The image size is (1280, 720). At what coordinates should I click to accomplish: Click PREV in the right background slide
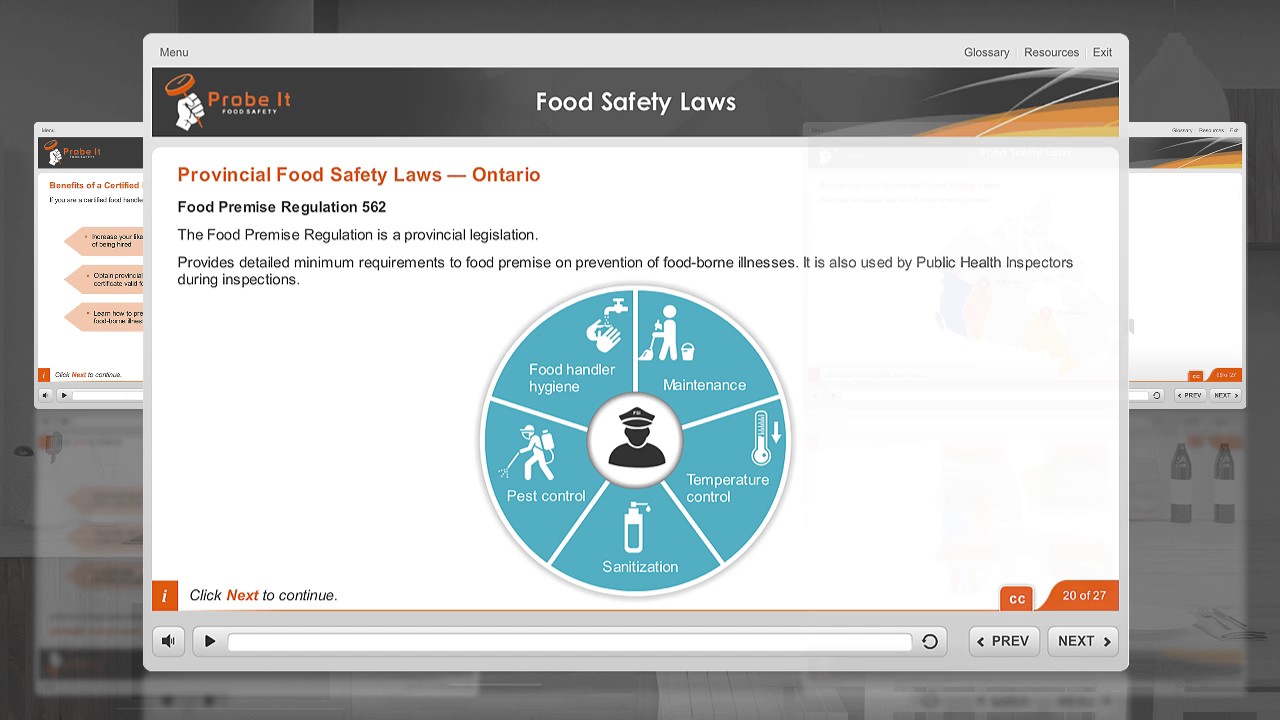point(1190,395)
